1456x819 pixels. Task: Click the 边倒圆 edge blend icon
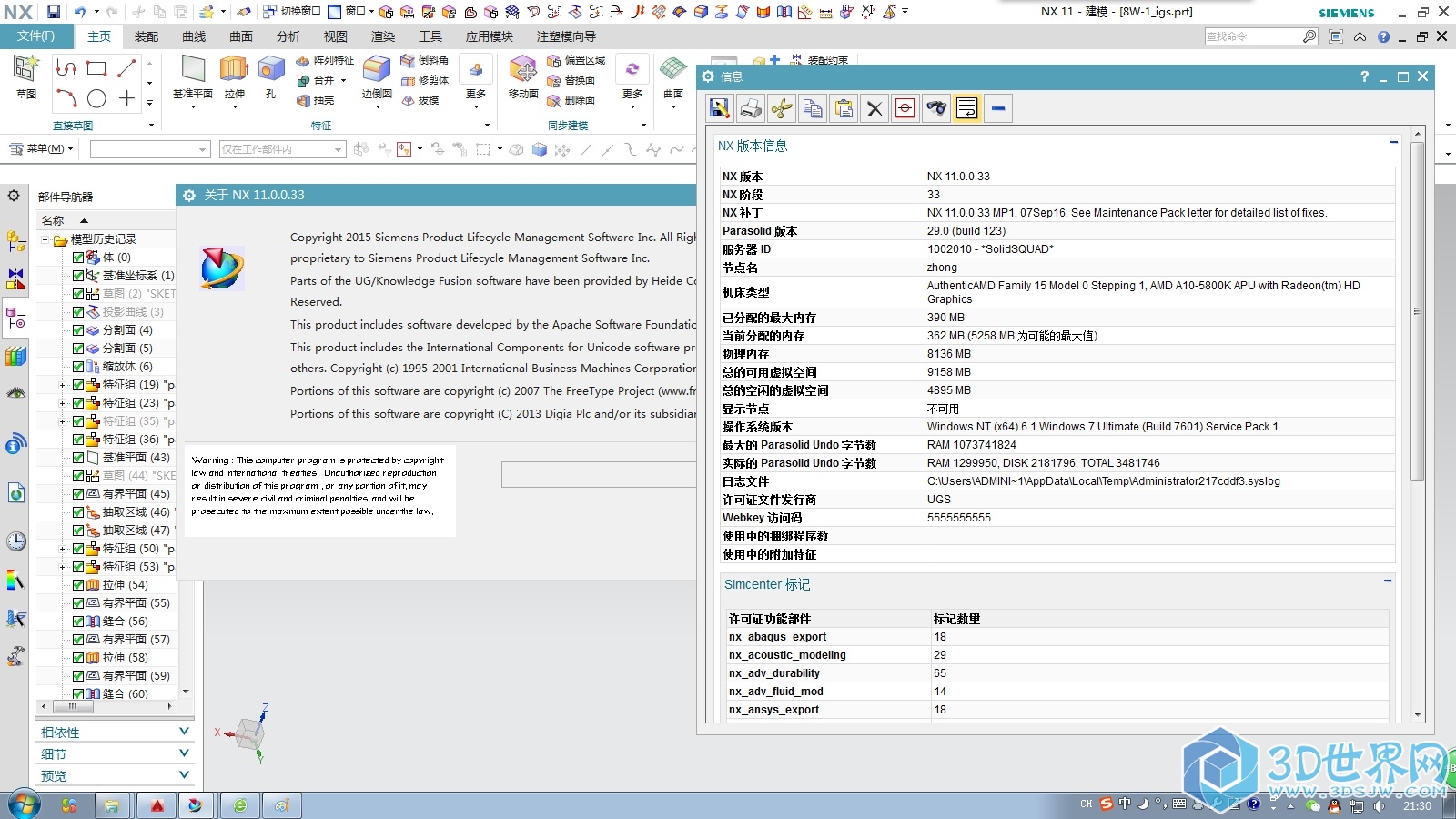[x=377, y=70]
